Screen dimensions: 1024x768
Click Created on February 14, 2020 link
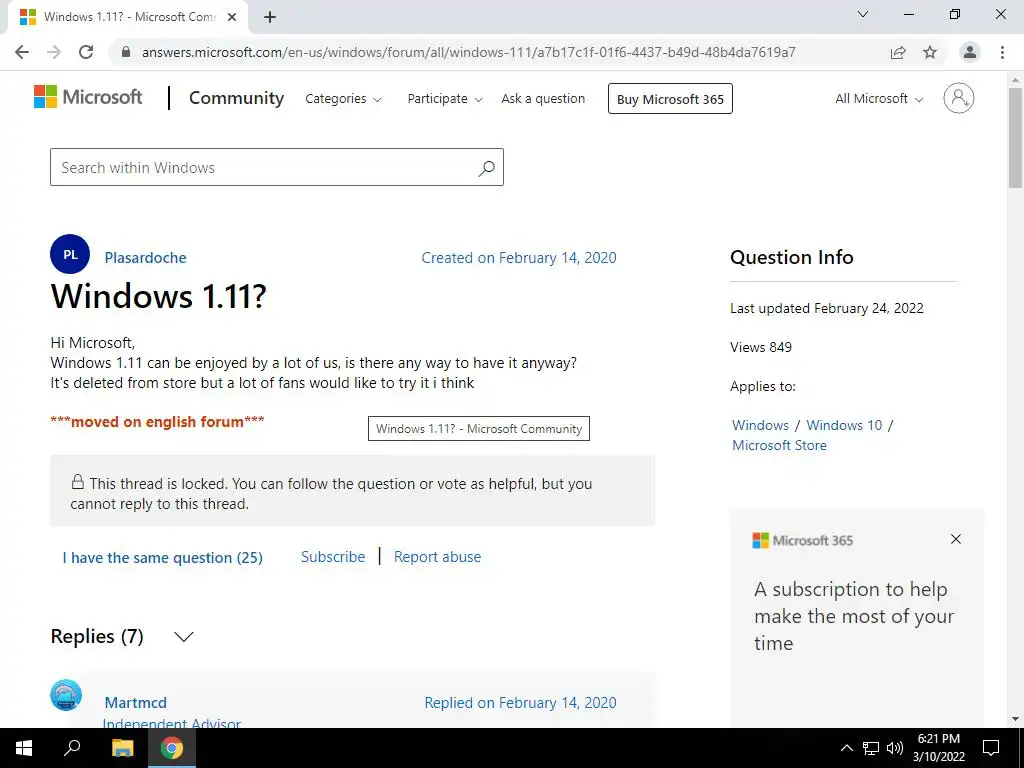point(519,258)
